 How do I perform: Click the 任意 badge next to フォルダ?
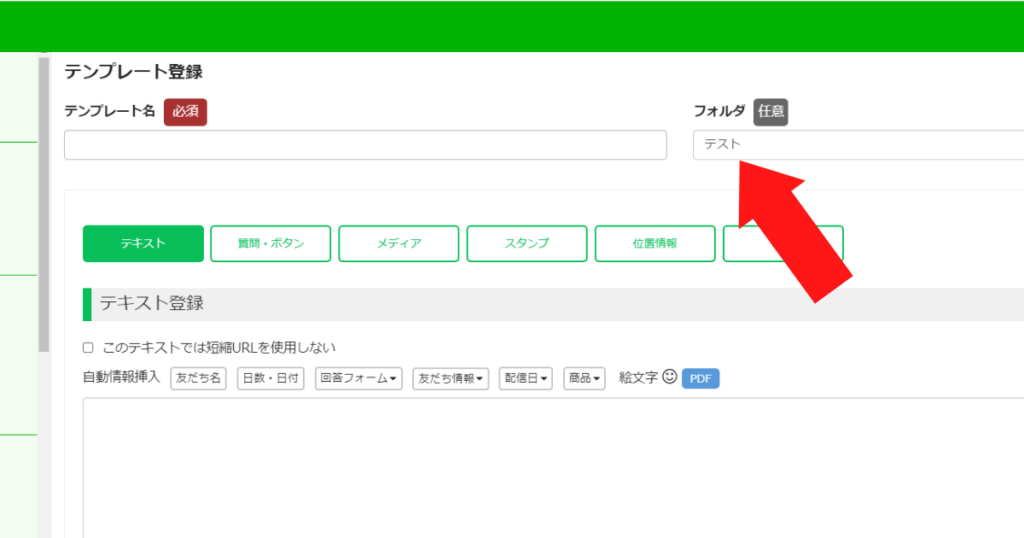pos(771,112)
